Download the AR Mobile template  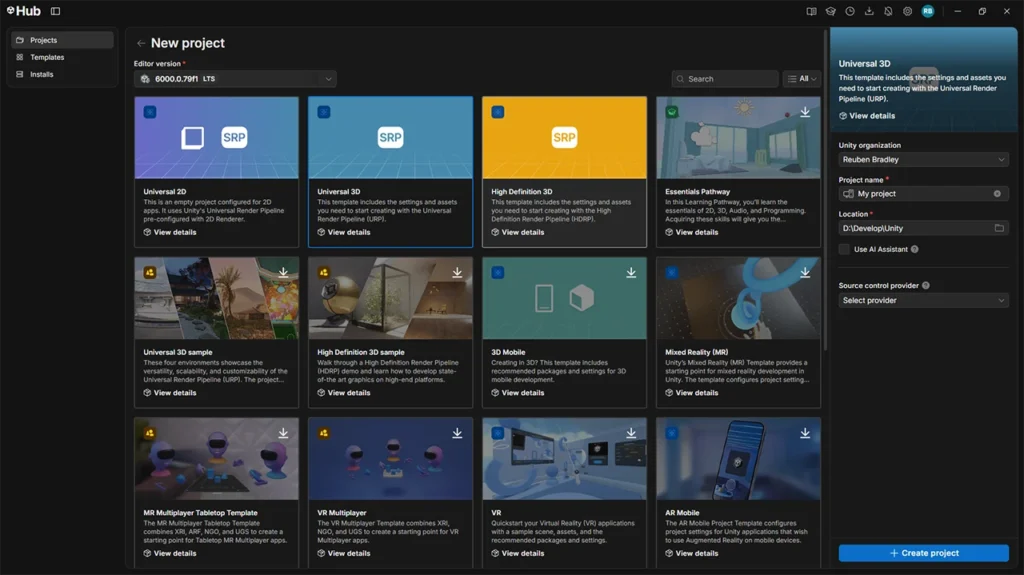click(805, 433)
